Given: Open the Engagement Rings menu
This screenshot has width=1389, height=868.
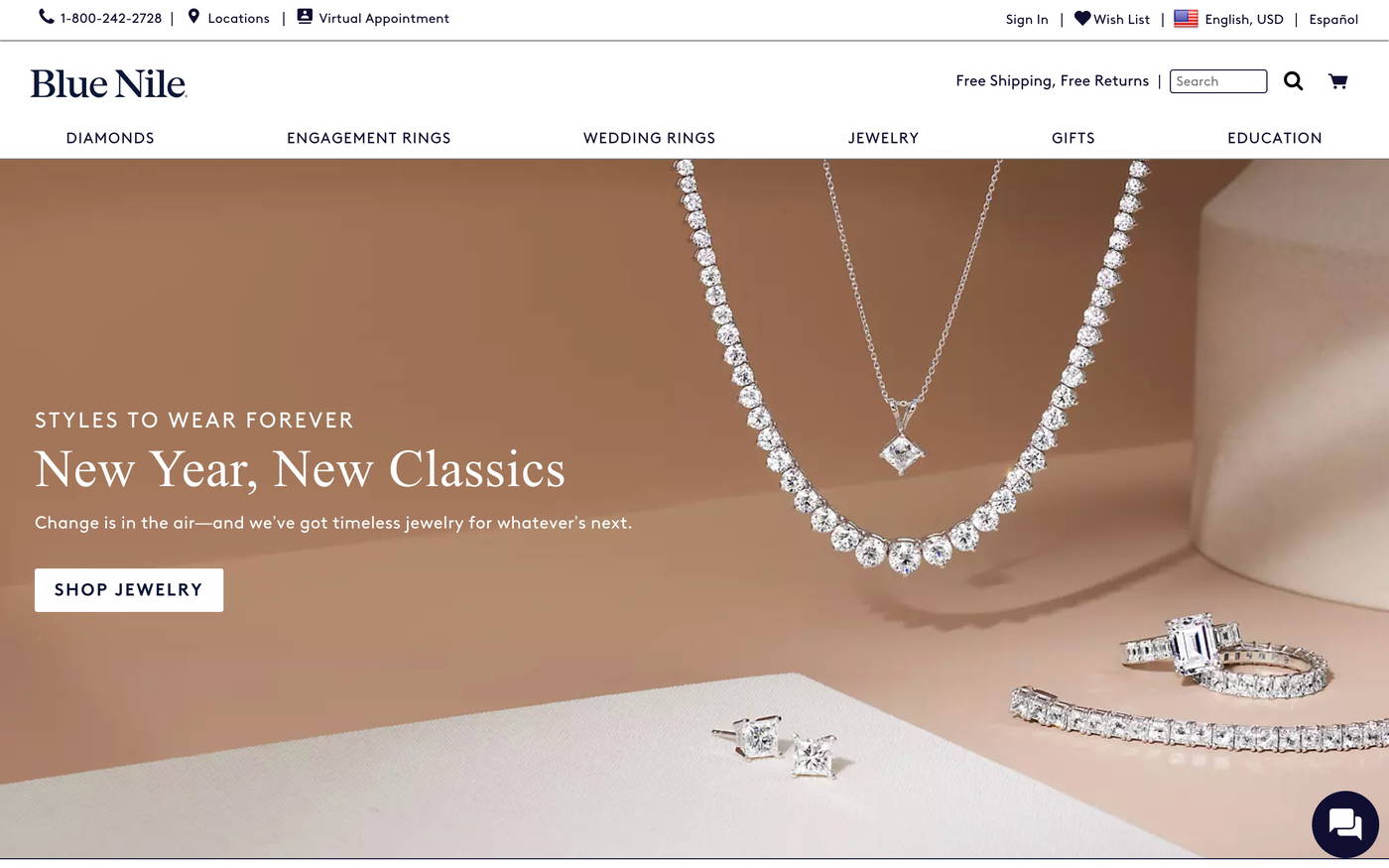Looking at the screenshot, I should coord(369,138).
